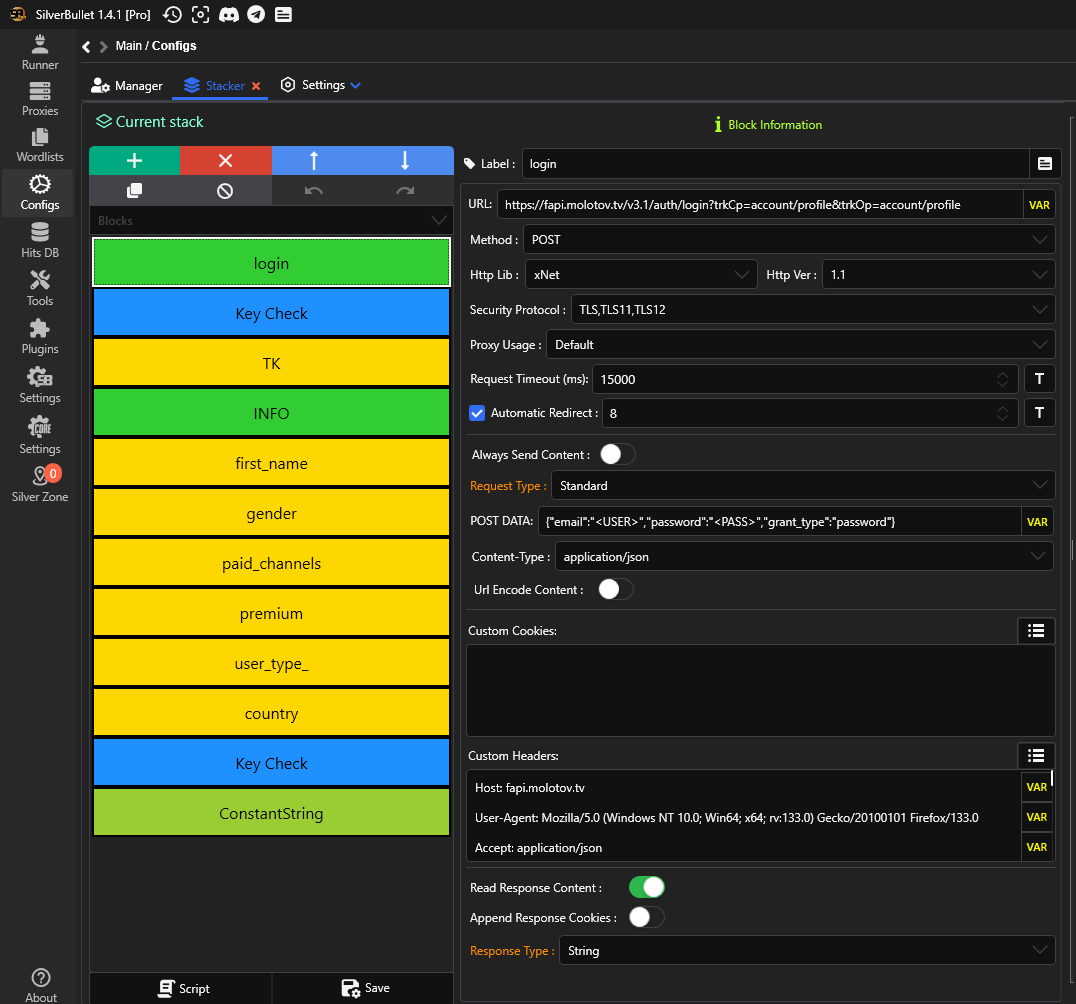Click the red X remove block button
Image resolution: width=1076 pixels, height=1004 pixels.
pyautogui.click(x=225, y=161)
